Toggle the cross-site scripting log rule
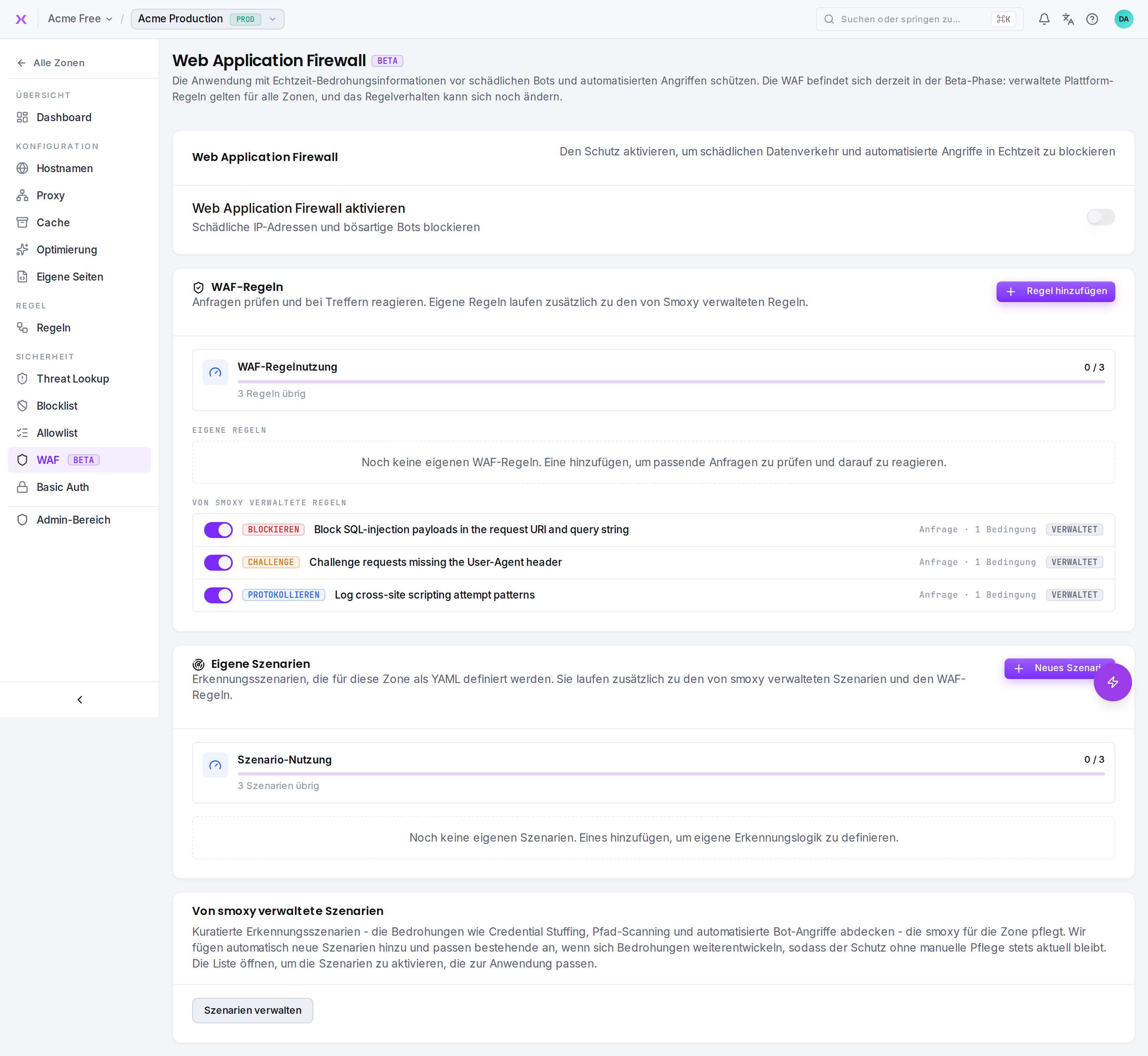Image resolution: width=1148 pixels, height=1056 pixels. point(218,595)
